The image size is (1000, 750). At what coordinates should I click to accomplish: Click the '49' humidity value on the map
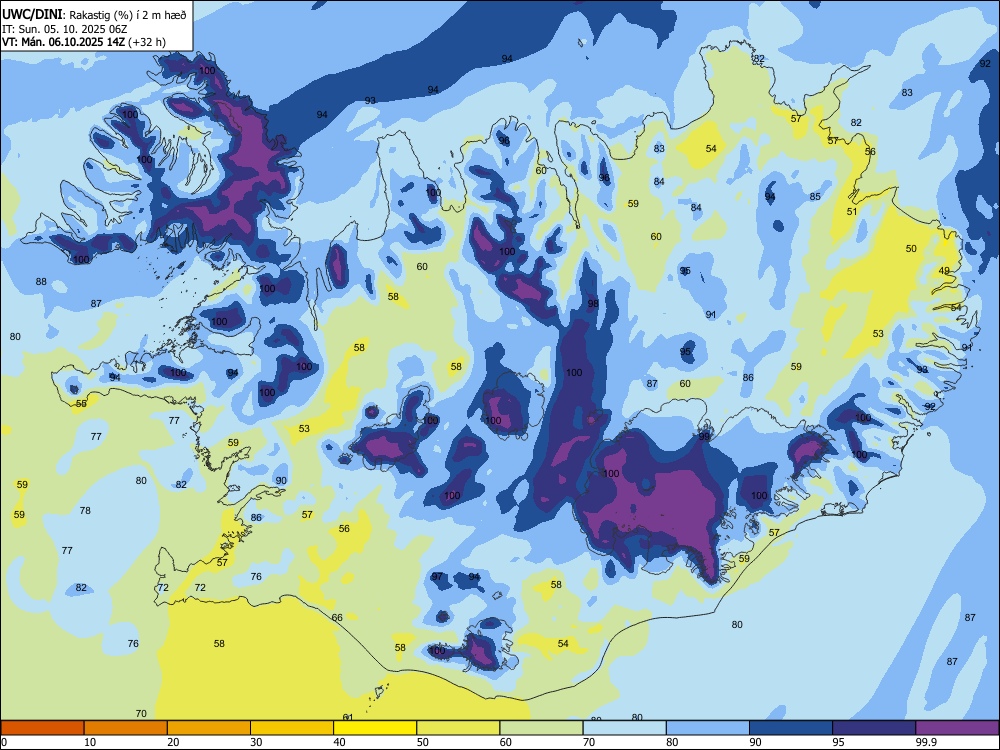(944, 271)
